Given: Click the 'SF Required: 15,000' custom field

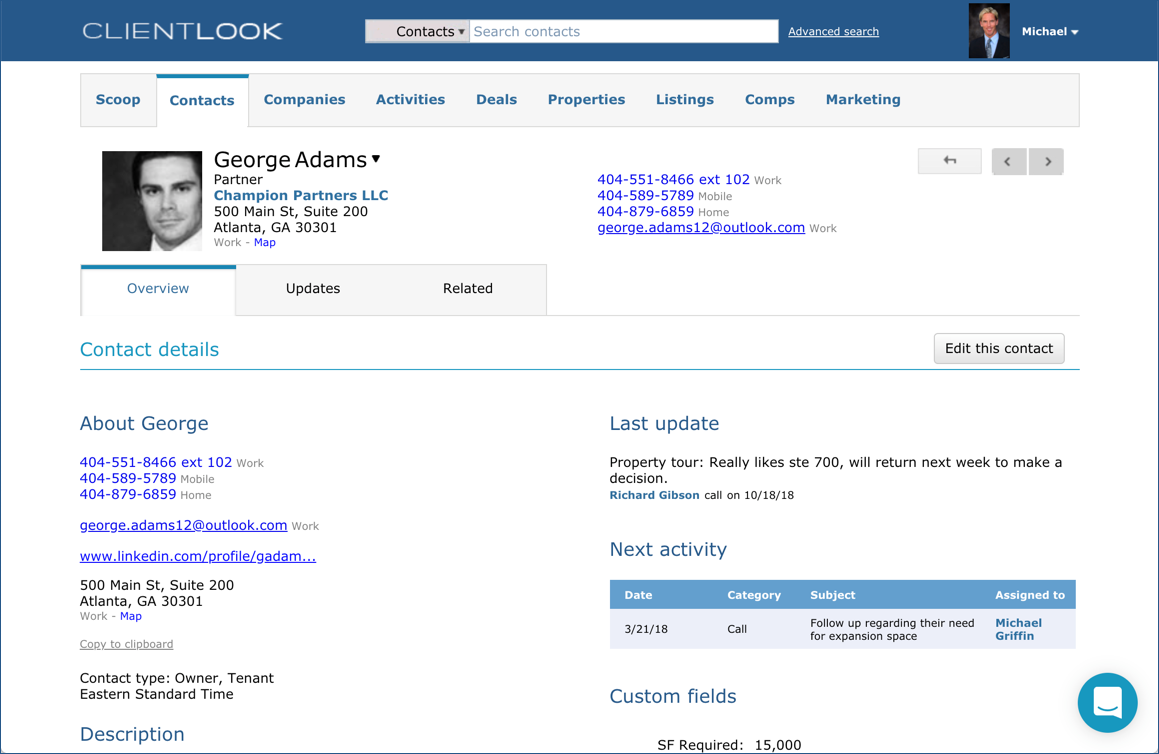Looking at the screenshot, I should pyautogui.click(x=729, y=744).
